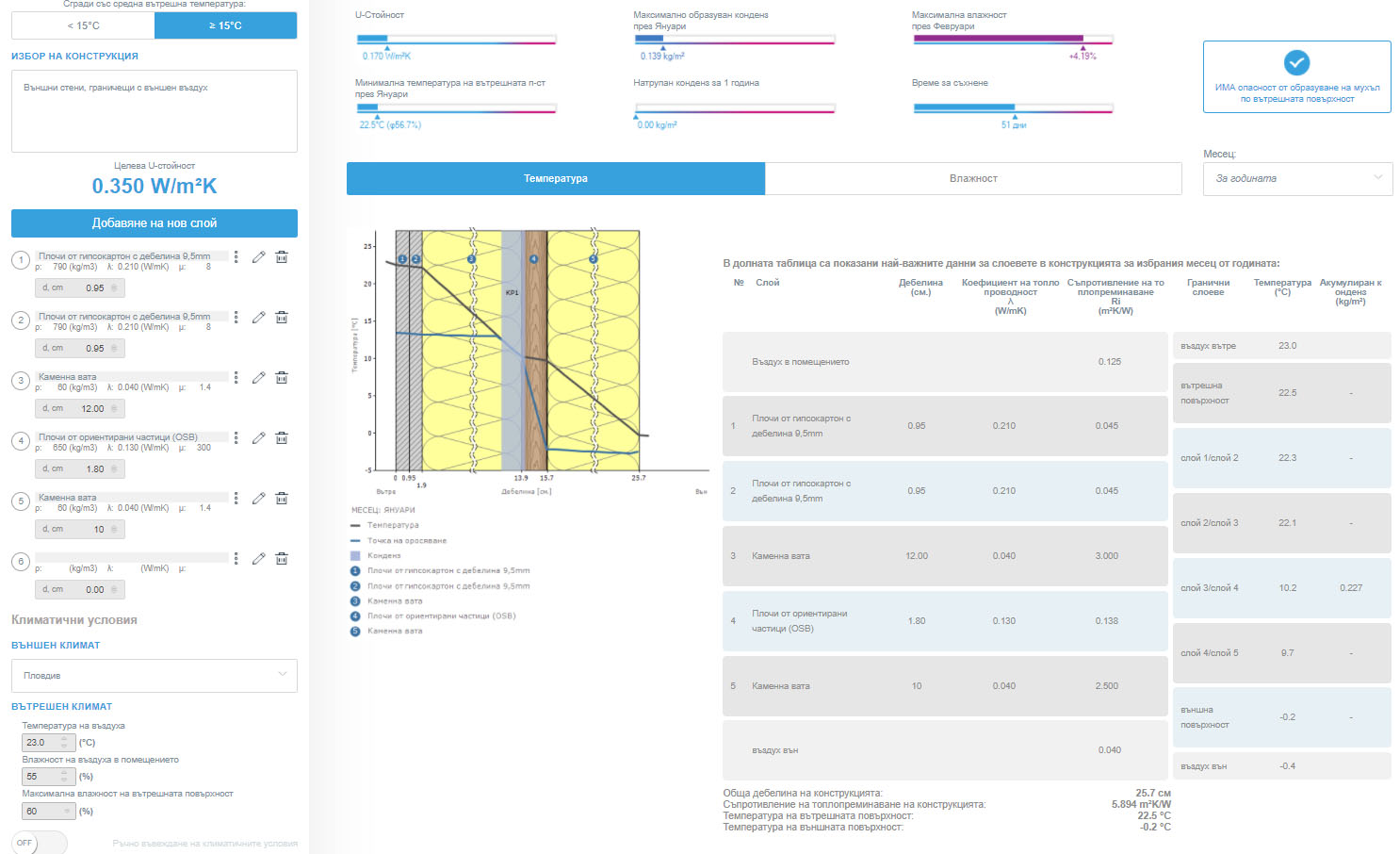Open three-dot menu for layer 2
The height and width of the screenshot is (854, 1400).
[236, 318]
